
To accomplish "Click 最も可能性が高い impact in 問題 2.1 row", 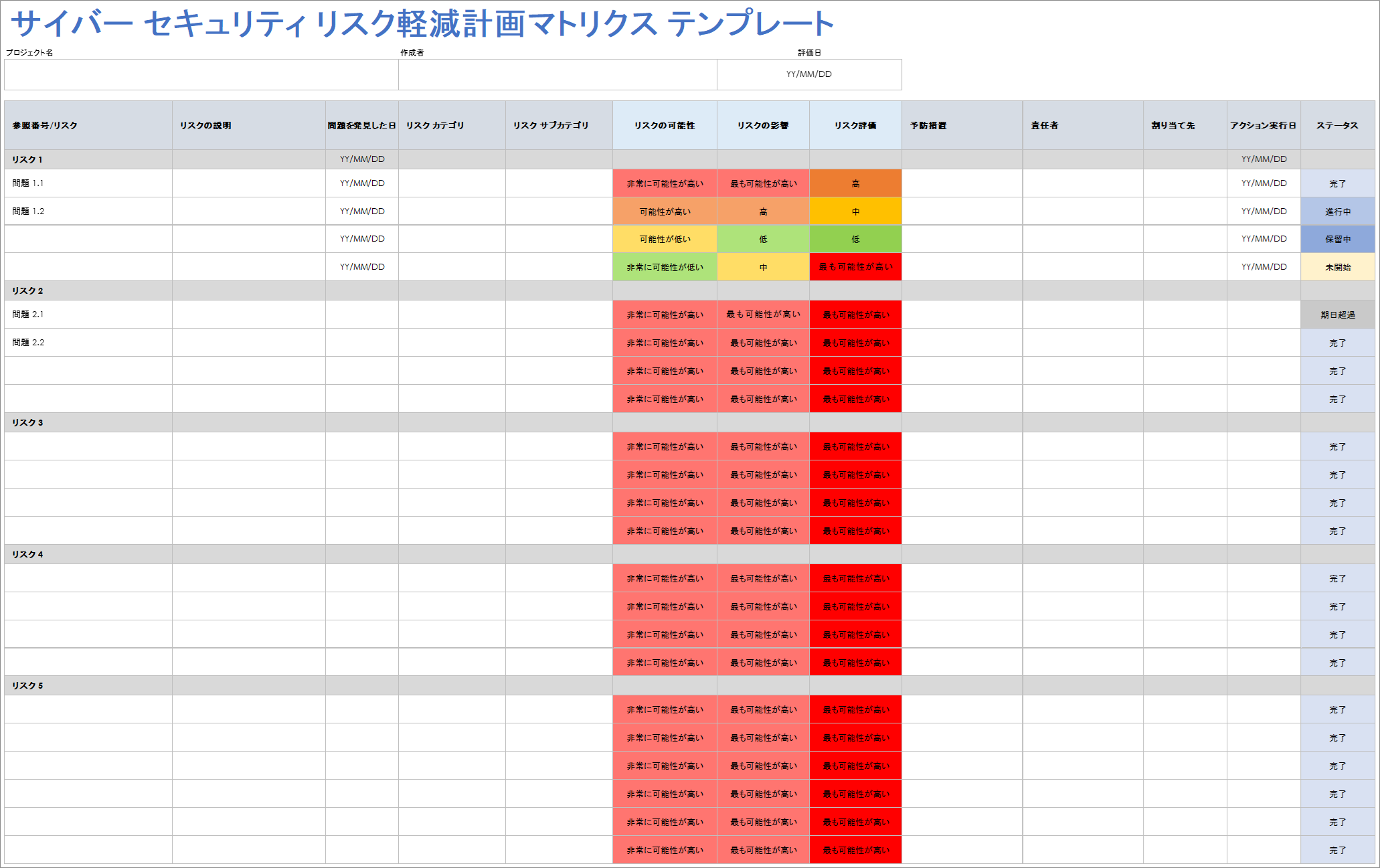I will [x=763, y=315].
